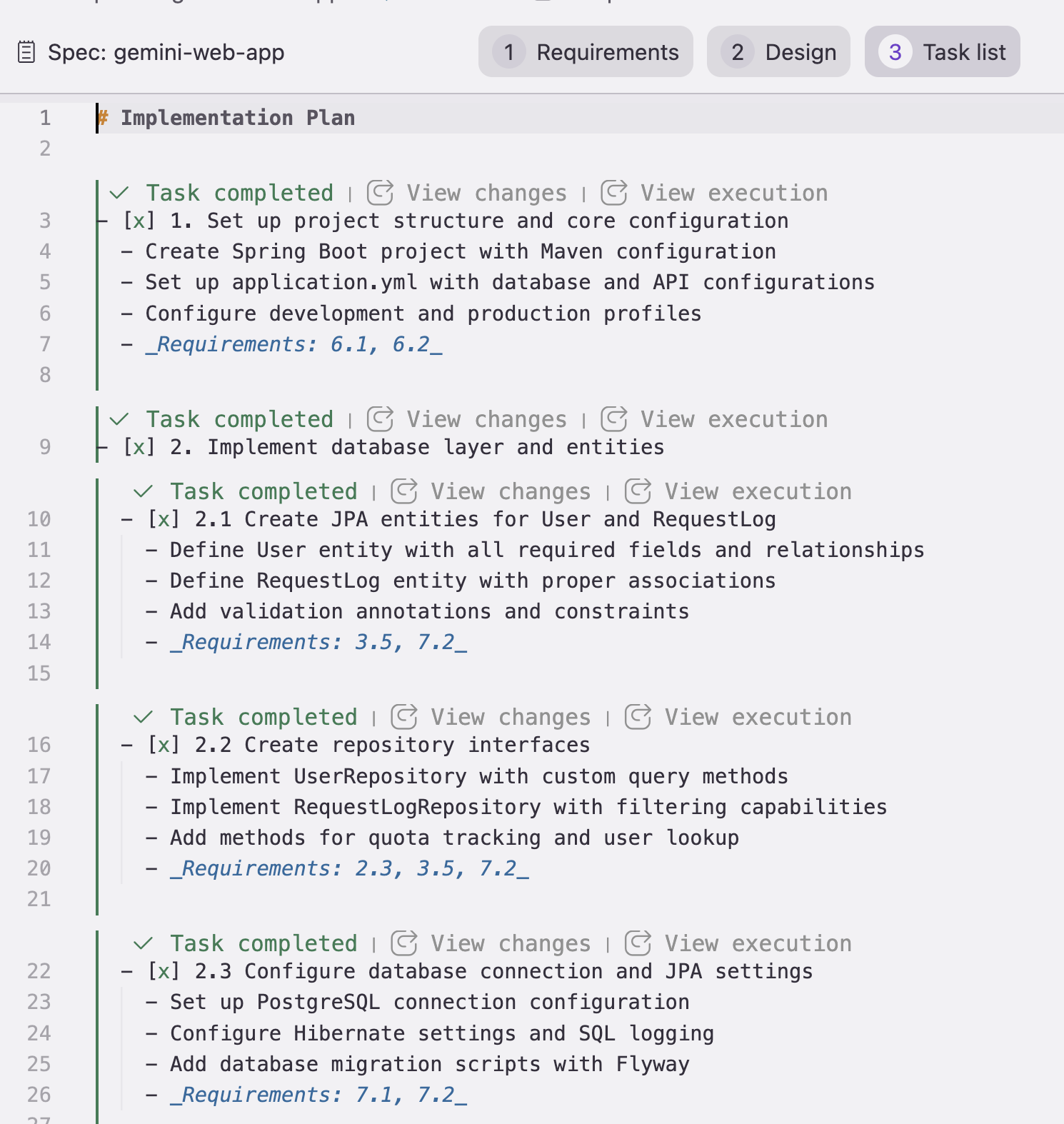Switch to the Requirements tab
This screenshot has height=1124, width=1064.
click(x=586, y=52)
